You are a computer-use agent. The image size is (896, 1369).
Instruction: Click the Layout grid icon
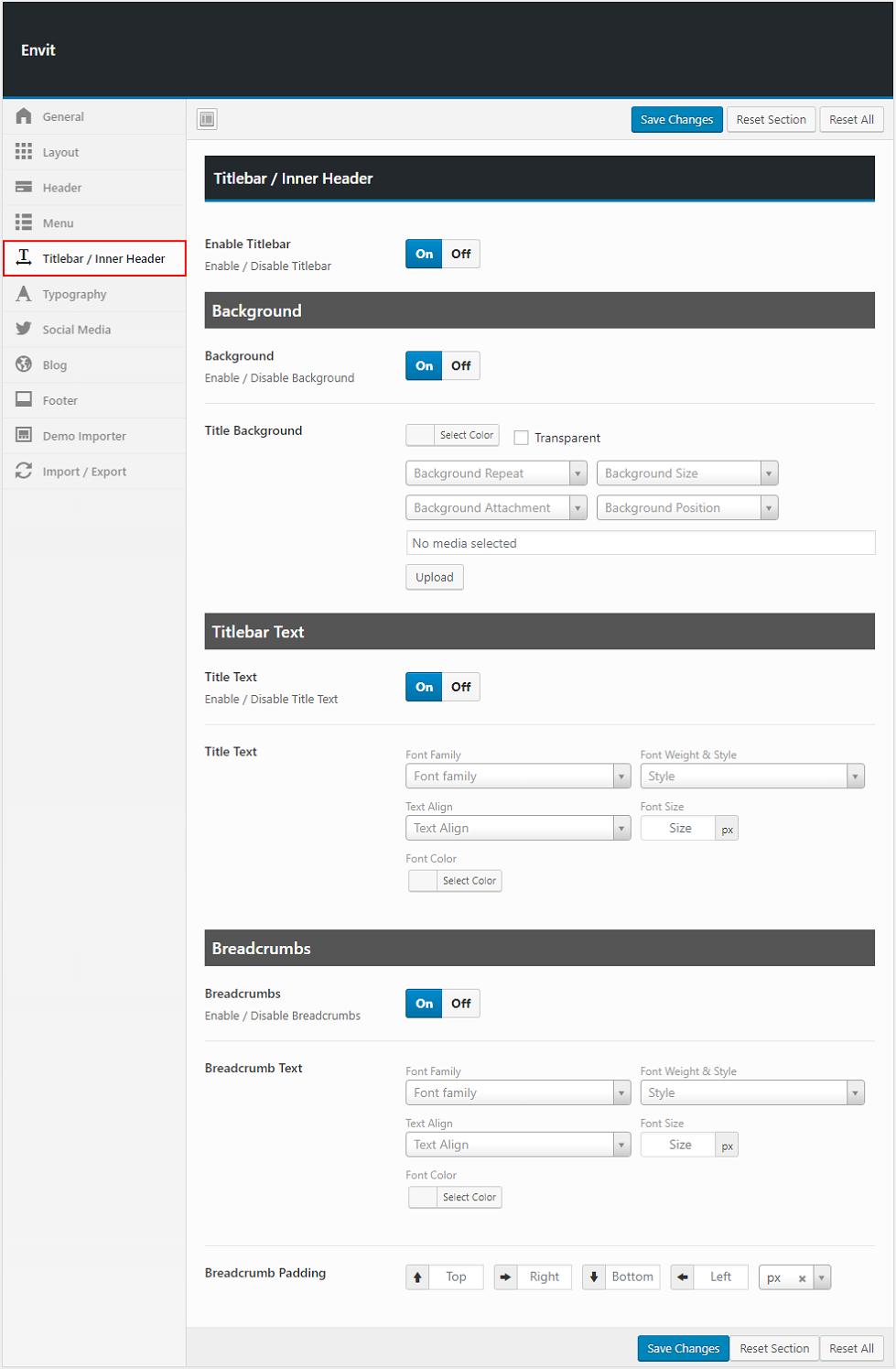[24, 152]
